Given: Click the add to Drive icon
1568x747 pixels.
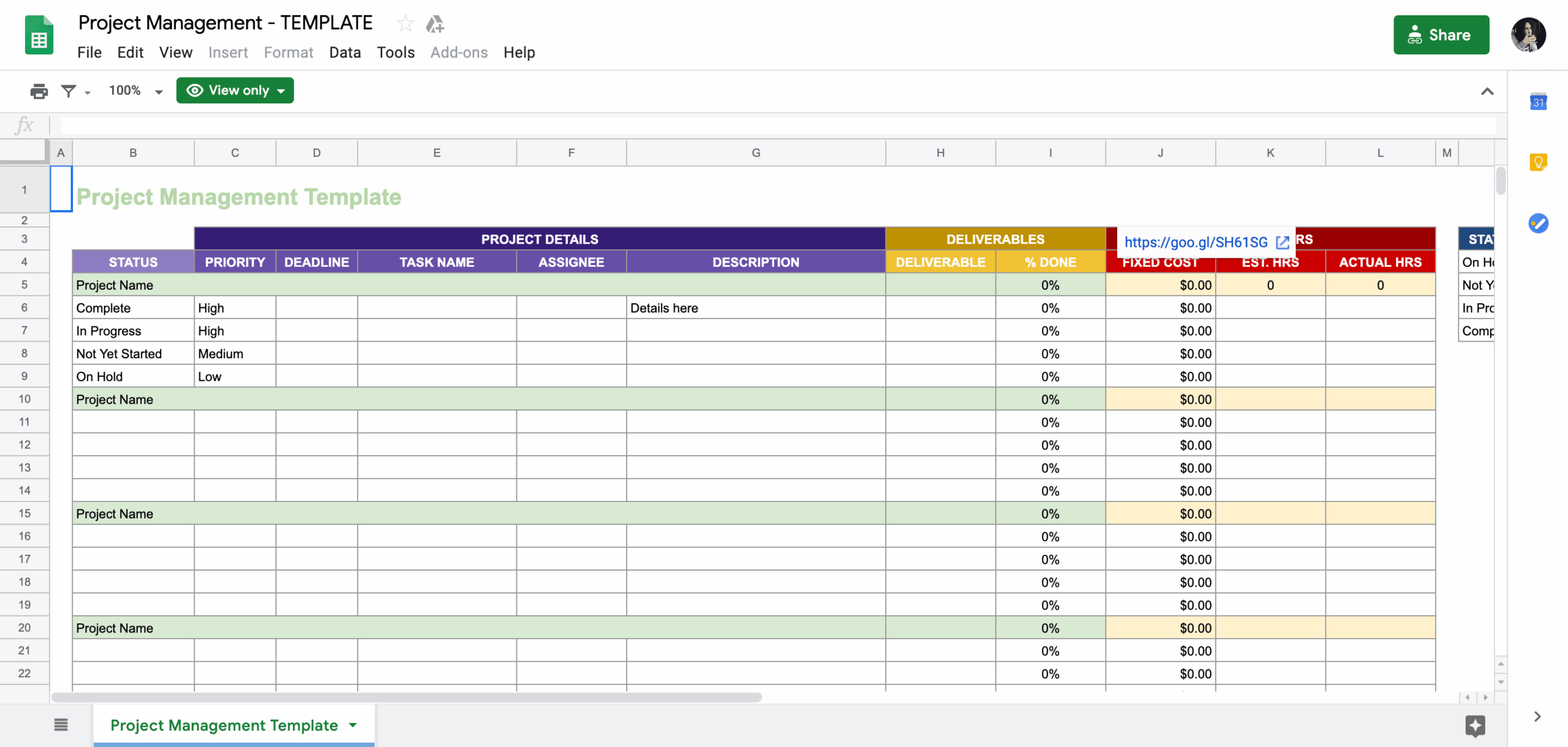Looking at the screenshot, I should click(x=435, y=24).
